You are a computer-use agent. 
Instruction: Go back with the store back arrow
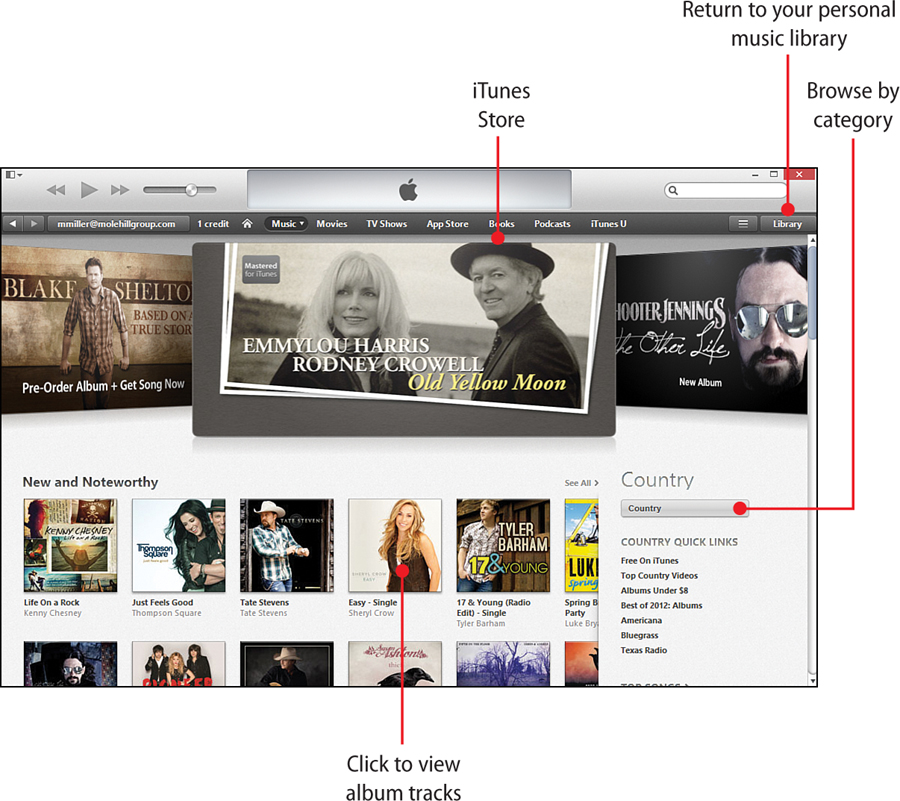point(13,224)
